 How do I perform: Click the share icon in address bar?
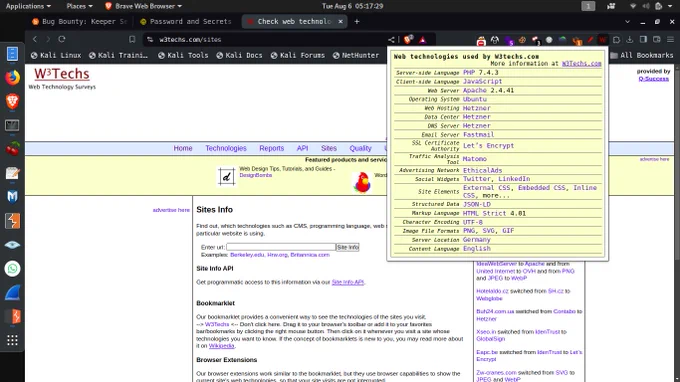point(391,39)
